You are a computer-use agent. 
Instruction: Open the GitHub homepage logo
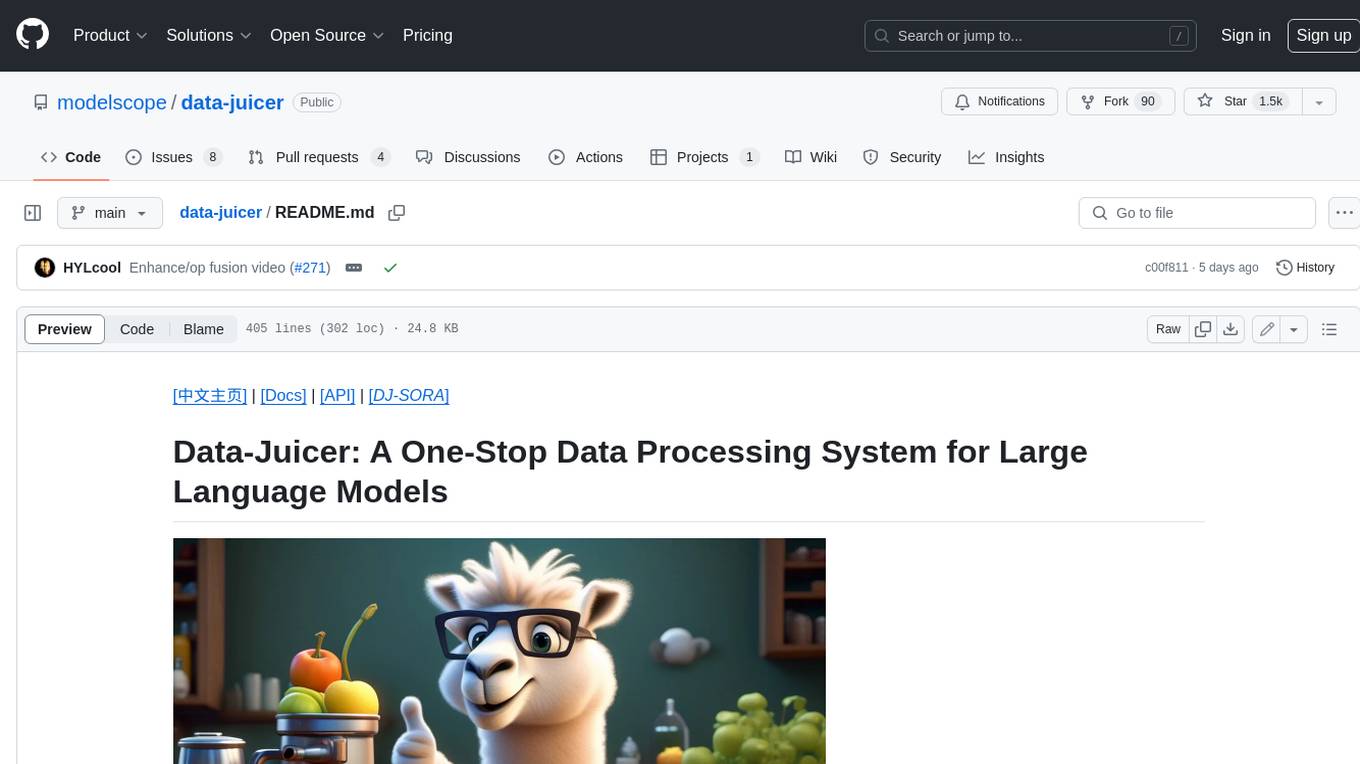[32, 35]
